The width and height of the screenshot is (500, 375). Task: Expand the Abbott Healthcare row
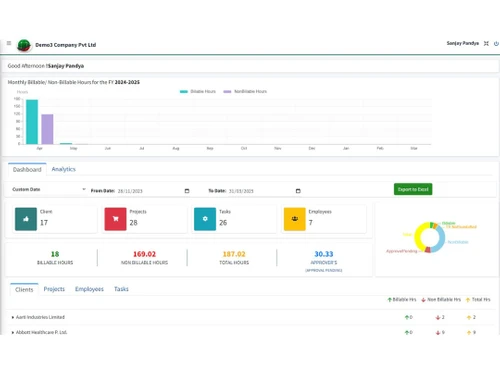click(x=13, y=332)
